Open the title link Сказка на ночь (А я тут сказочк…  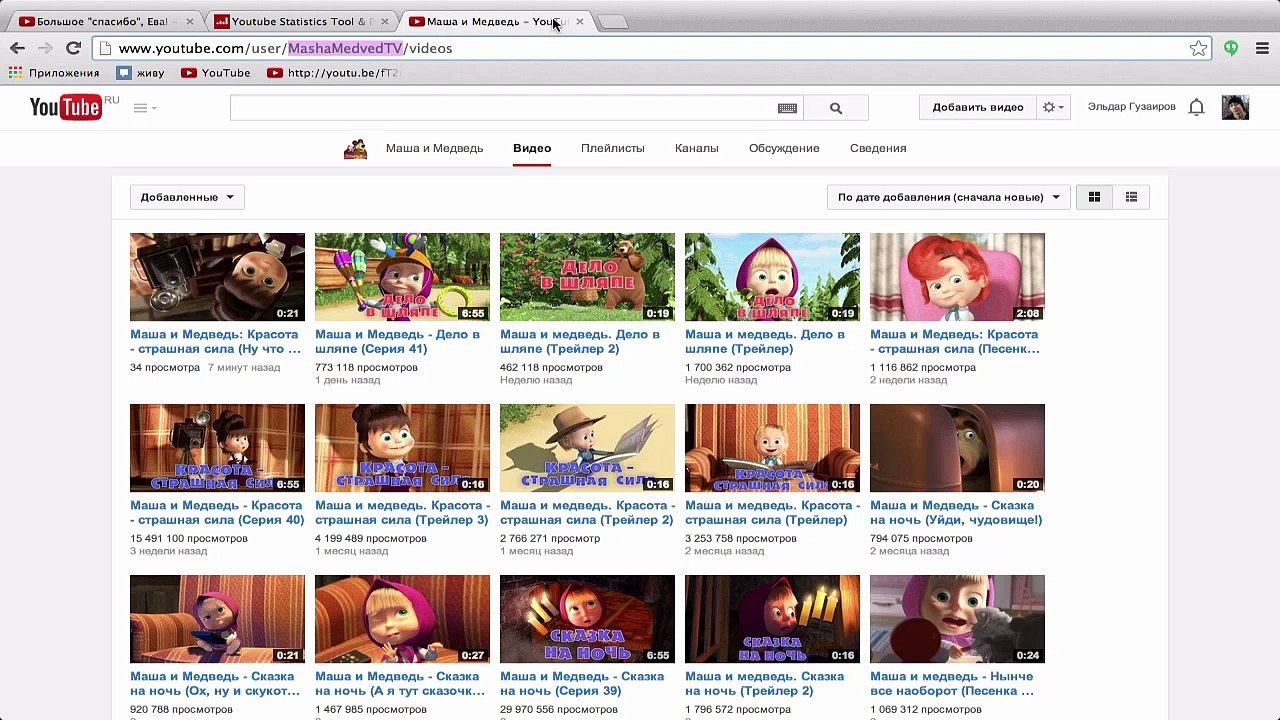point(400,684)
